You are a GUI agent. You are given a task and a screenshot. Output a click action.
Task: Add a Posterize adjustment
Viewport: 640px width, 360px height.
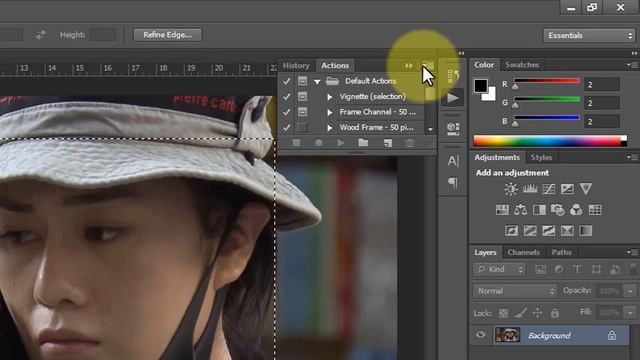[x=530, y=231]
